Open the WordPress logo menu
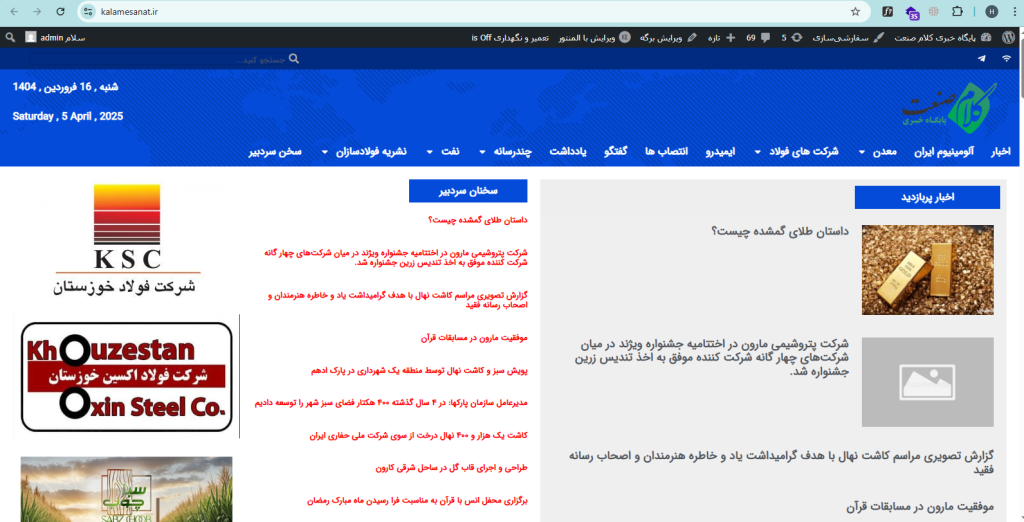The width and height of the screenshot is (1024, 522). [1008, 37]
